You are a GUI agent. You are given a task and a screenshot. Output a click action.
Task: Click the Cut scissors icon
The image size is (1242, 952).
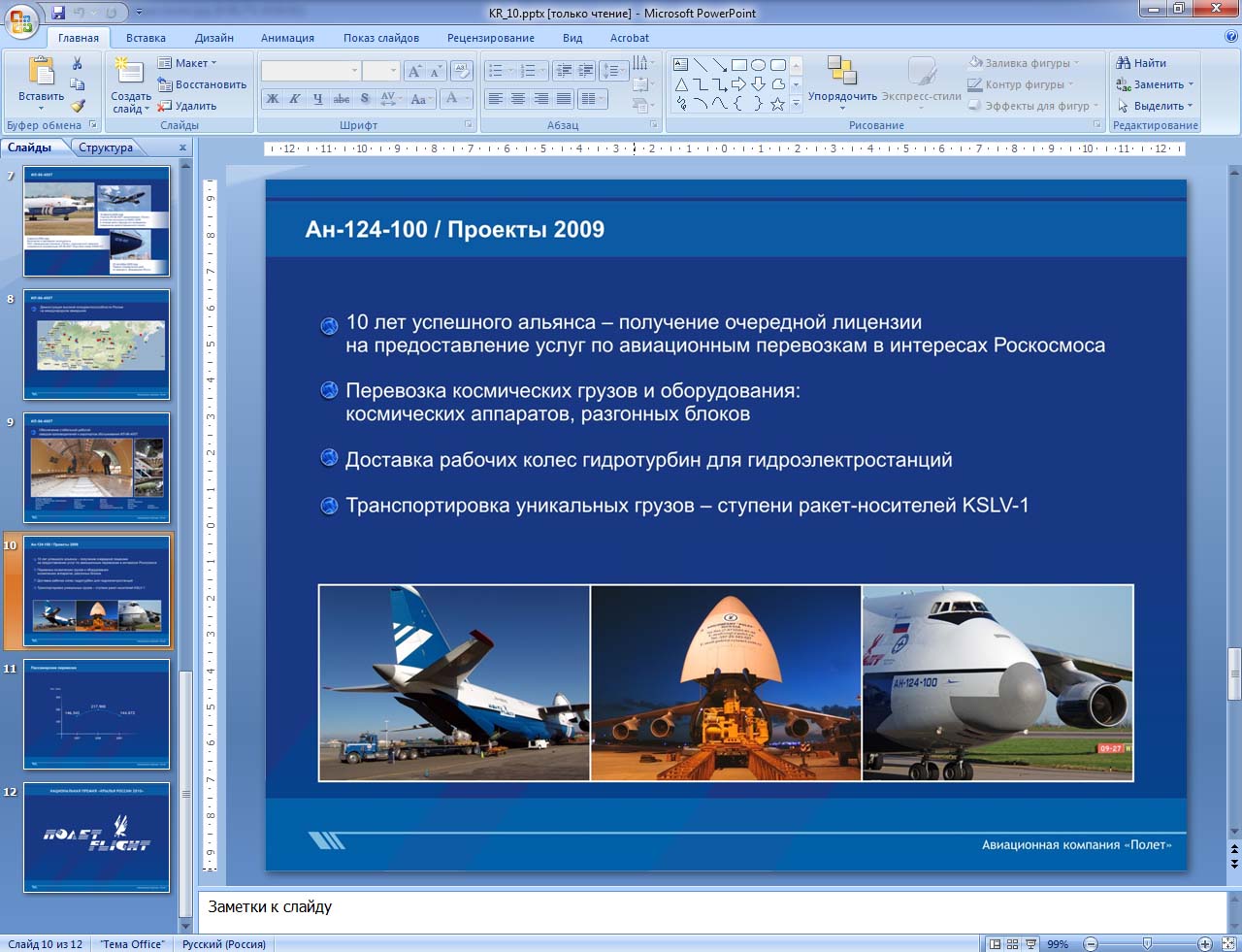pos(78,63)
